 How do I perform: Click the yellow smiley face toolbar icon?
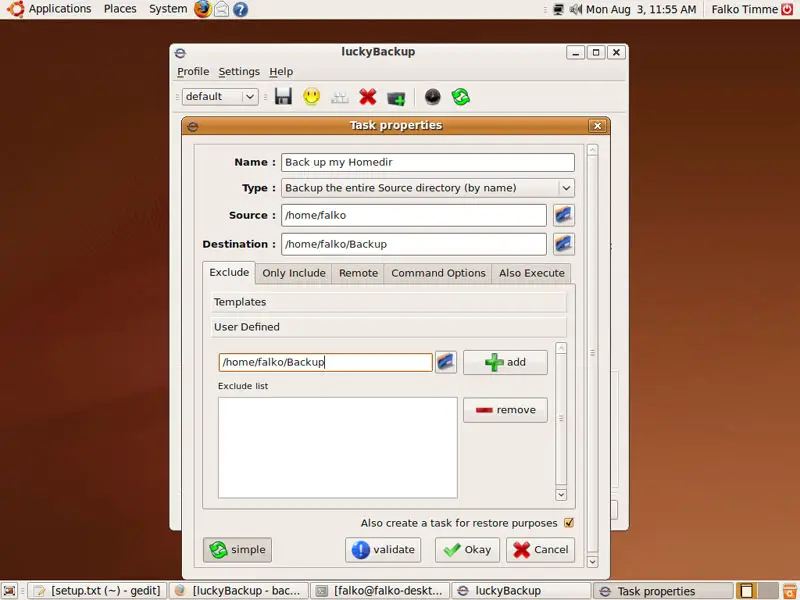point(311,96)
